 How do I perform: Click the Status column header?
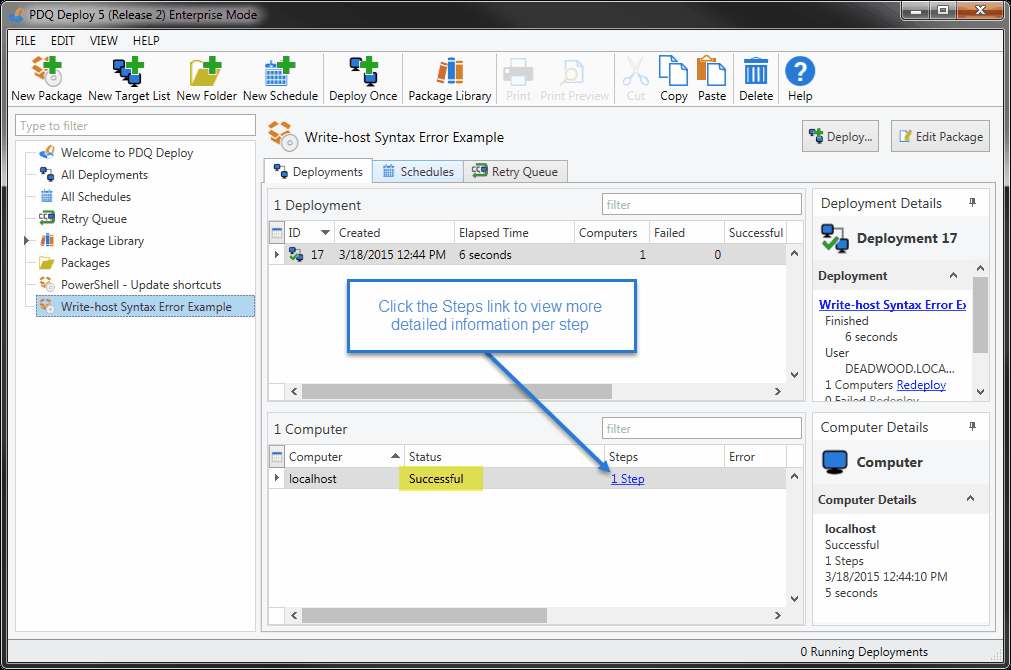pos(504,457)
